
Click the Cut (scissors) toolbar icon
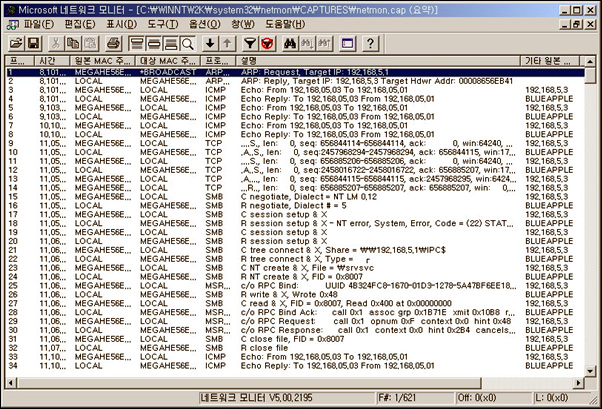tap(56, 43)
